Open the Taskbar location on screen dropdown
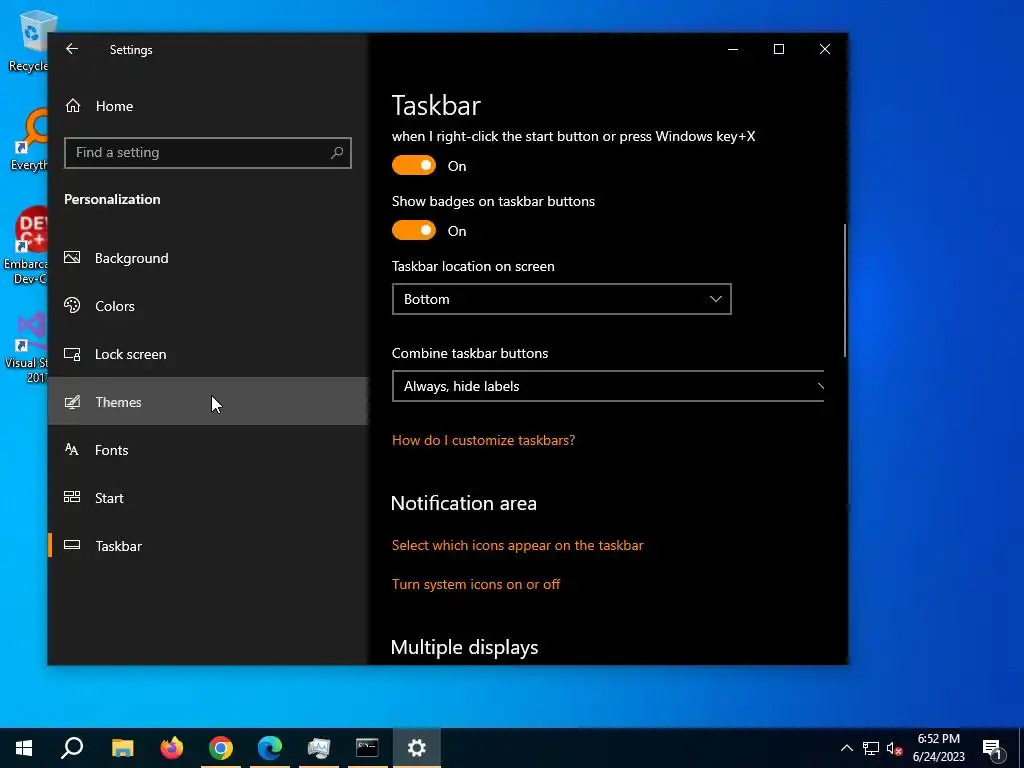 tap(562, 299)
